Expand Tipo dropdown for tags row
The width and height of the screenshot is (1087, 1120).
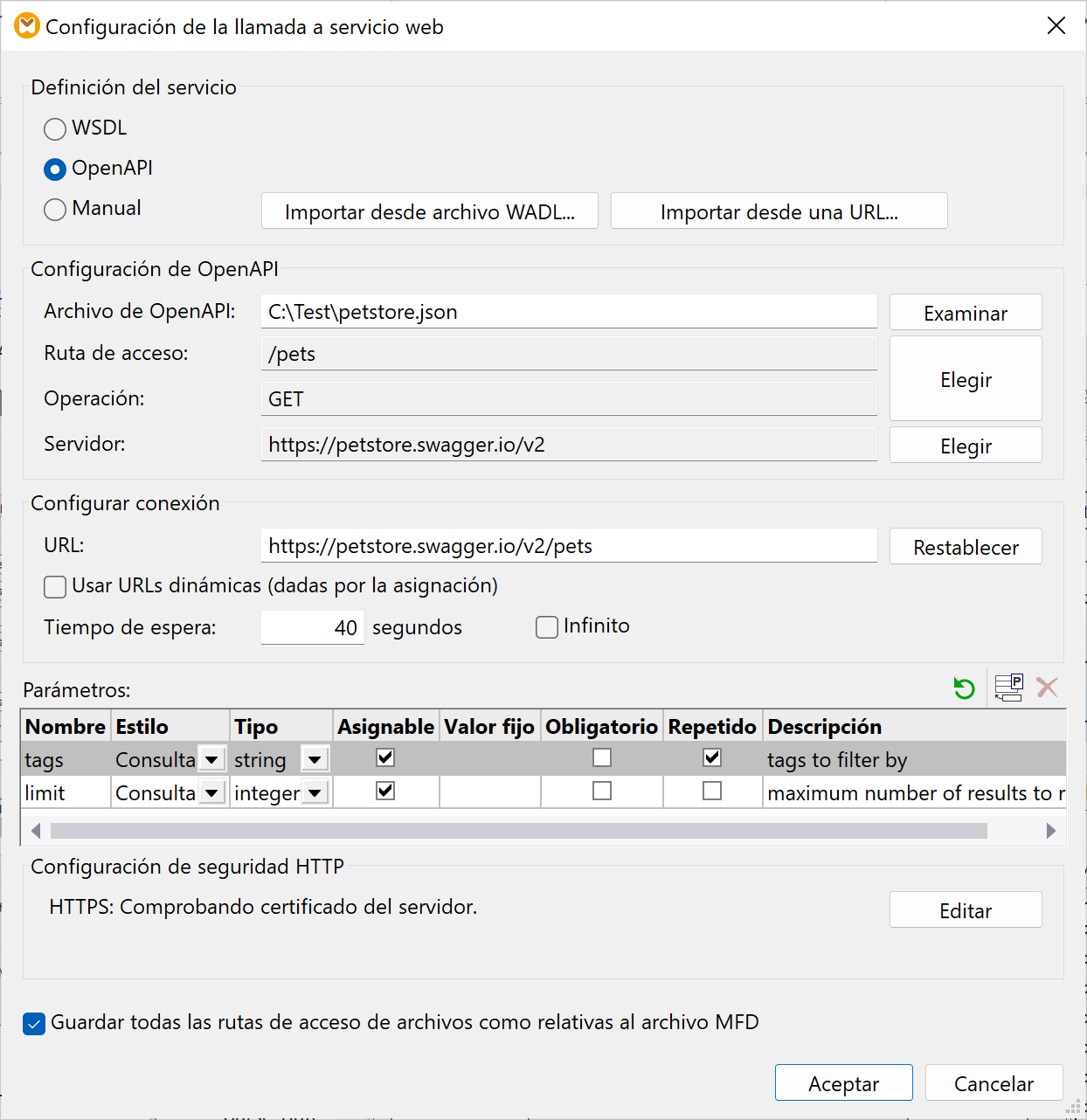coord(315,760)
